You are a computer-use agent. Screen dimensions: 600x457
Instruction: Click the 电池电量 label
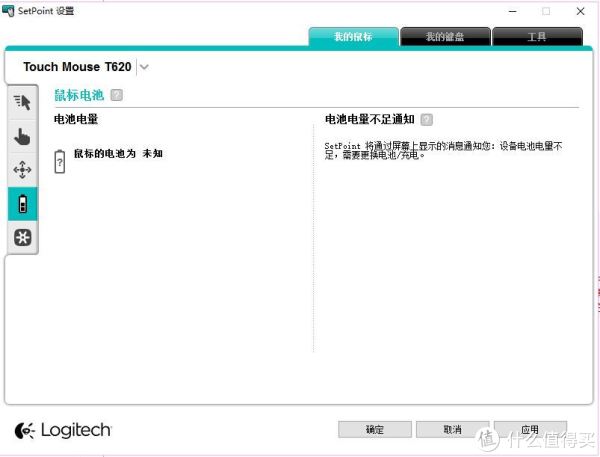[x=76, y=119]
